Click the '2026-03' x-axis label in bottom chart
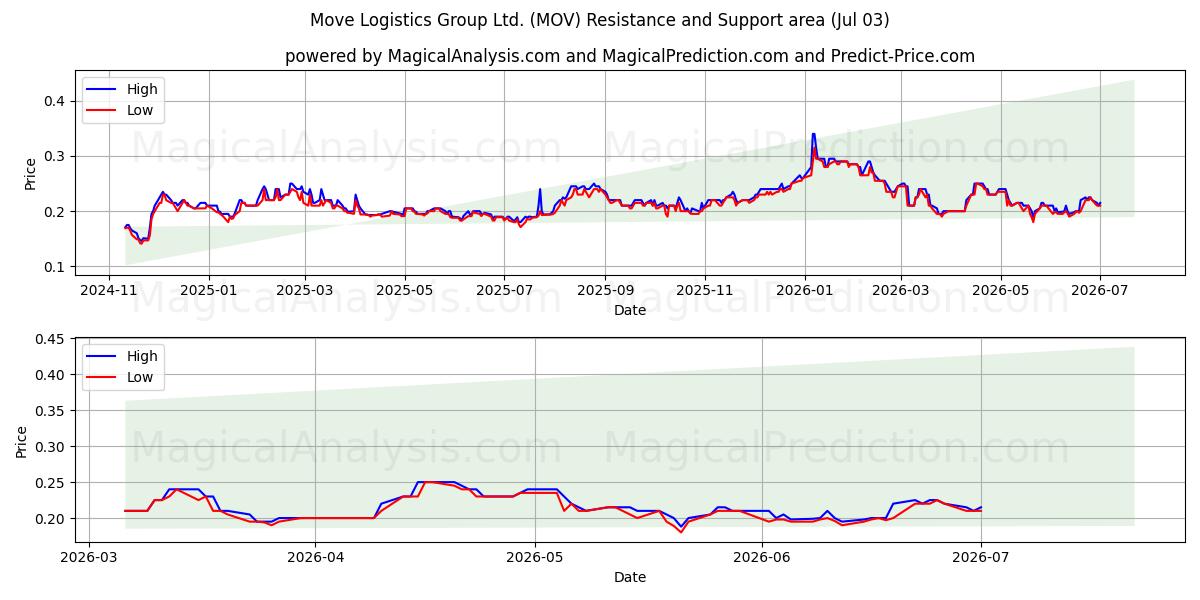The image size is (1200, 600). [x=90, y=558]
